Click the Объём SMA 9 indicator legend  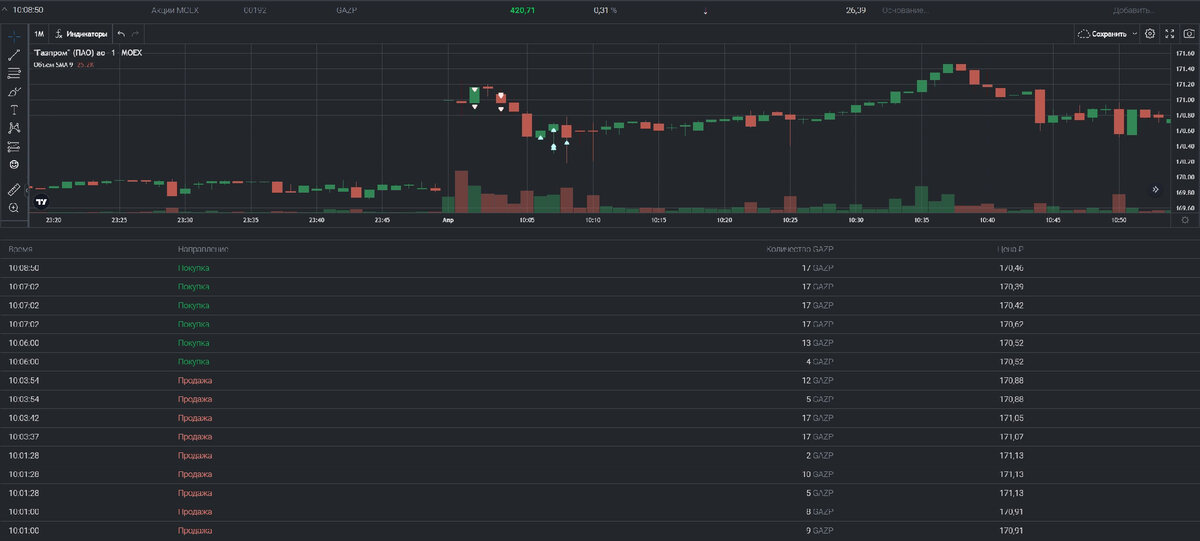pos(53,63)
